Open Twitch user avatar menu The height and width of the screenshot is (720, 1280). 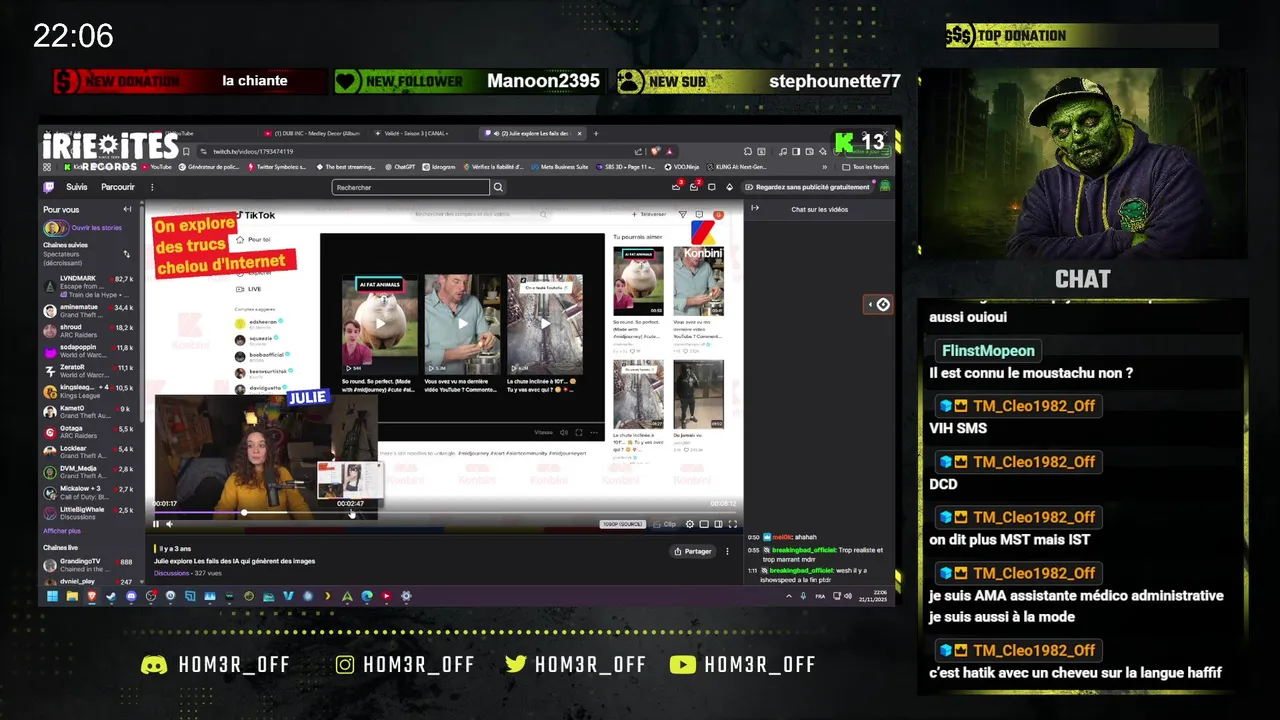tap(885, 187)
